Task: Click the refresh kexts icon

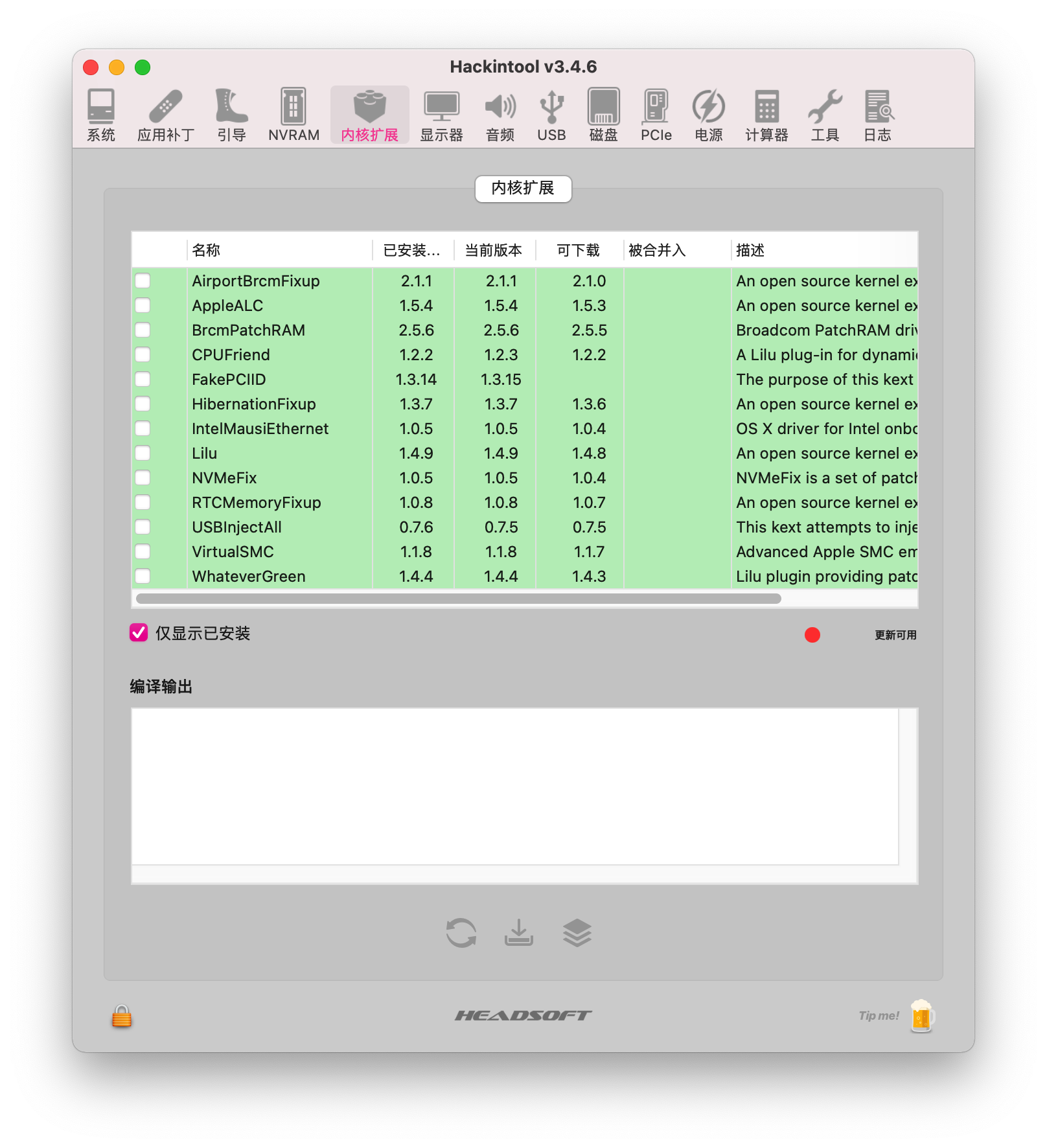Action: 461,933
